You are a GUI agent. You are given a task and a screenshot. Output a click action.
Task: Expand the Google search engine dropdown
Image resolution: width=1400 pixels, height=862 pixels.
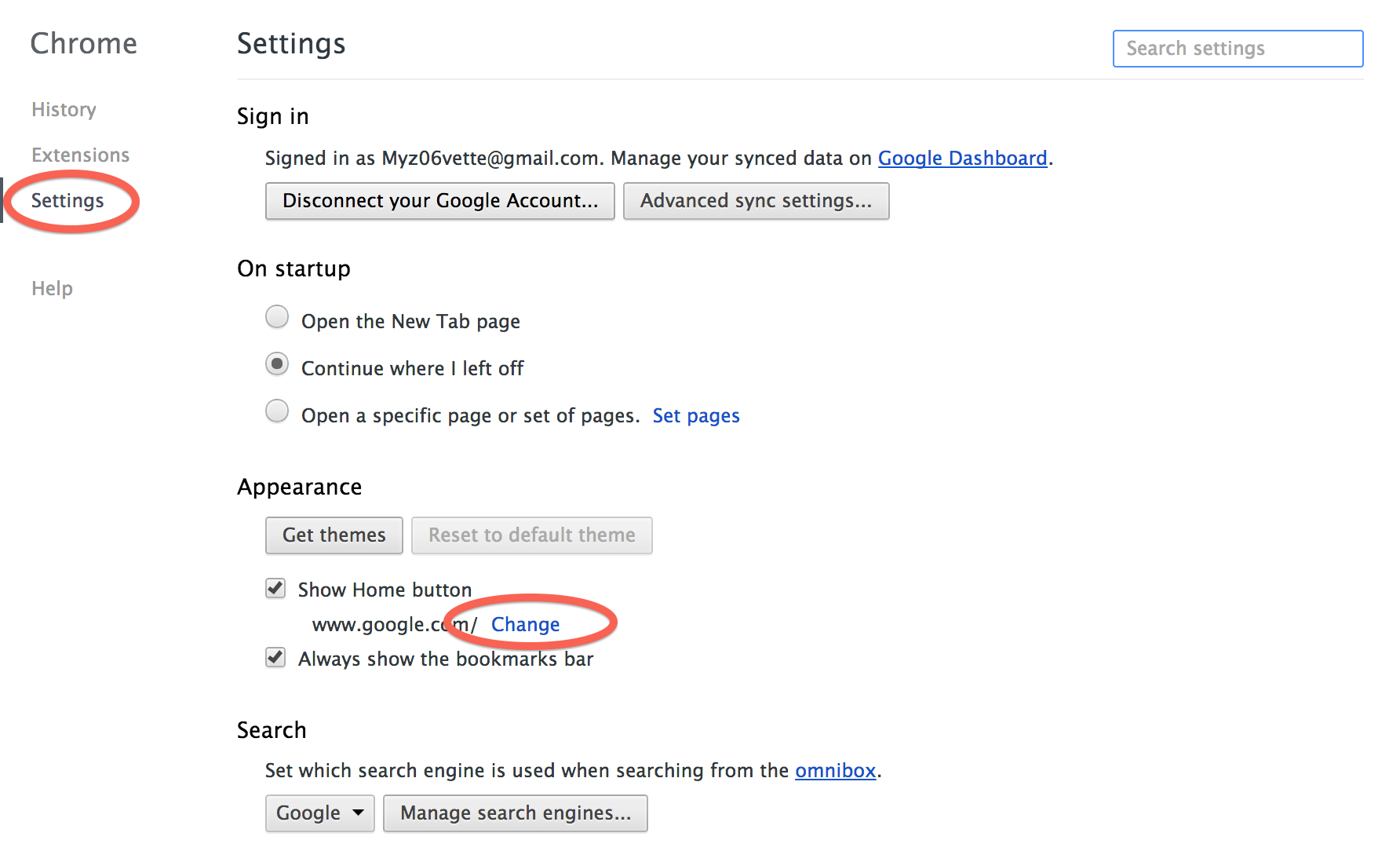coord(320,813)
